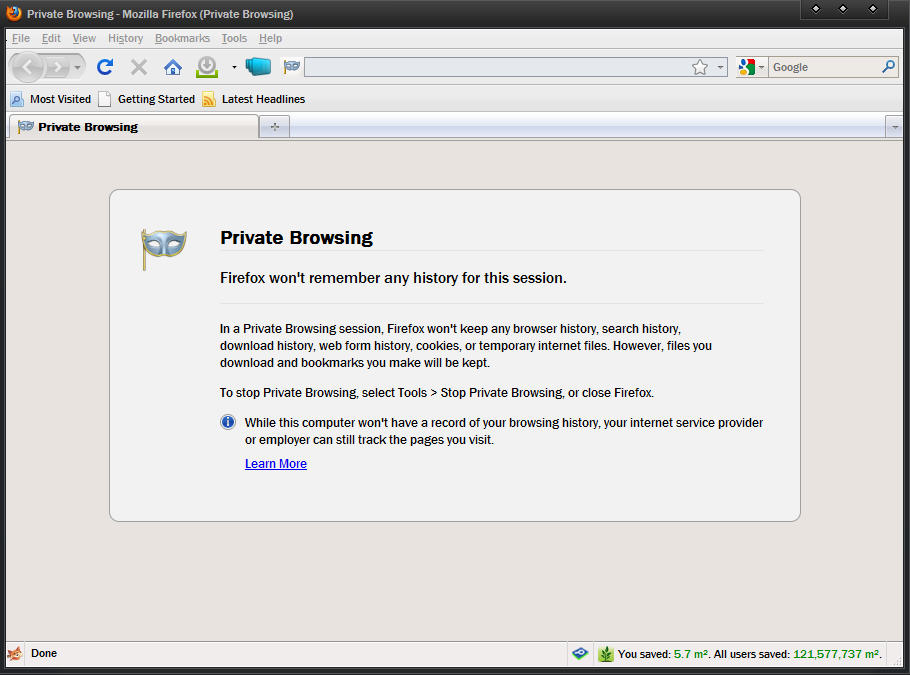
Task: Click the 'You saved: 5.7 m²' status text
Action: pos(663,654)
